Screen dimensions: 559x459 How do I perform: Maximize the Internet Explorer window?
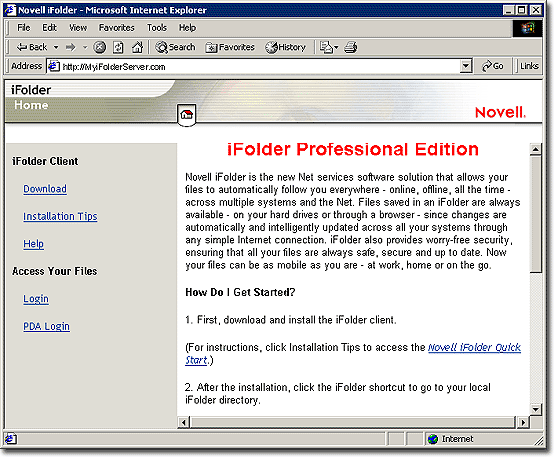click(x=522, y=10)
